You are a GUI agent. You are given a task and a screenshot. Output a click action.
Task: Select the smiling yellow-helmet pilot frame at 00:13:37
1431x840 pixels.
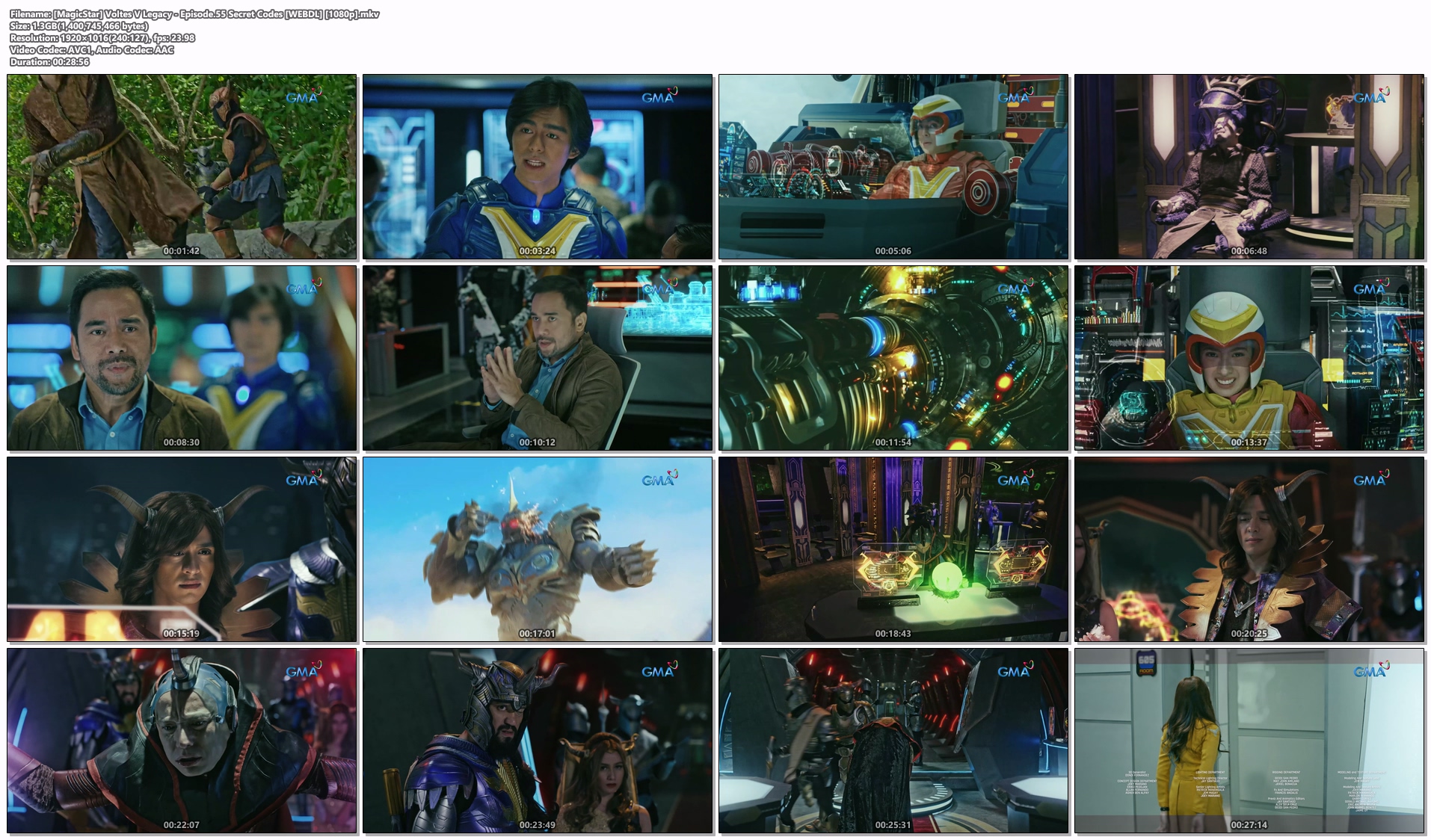(x=1249, y=357)
